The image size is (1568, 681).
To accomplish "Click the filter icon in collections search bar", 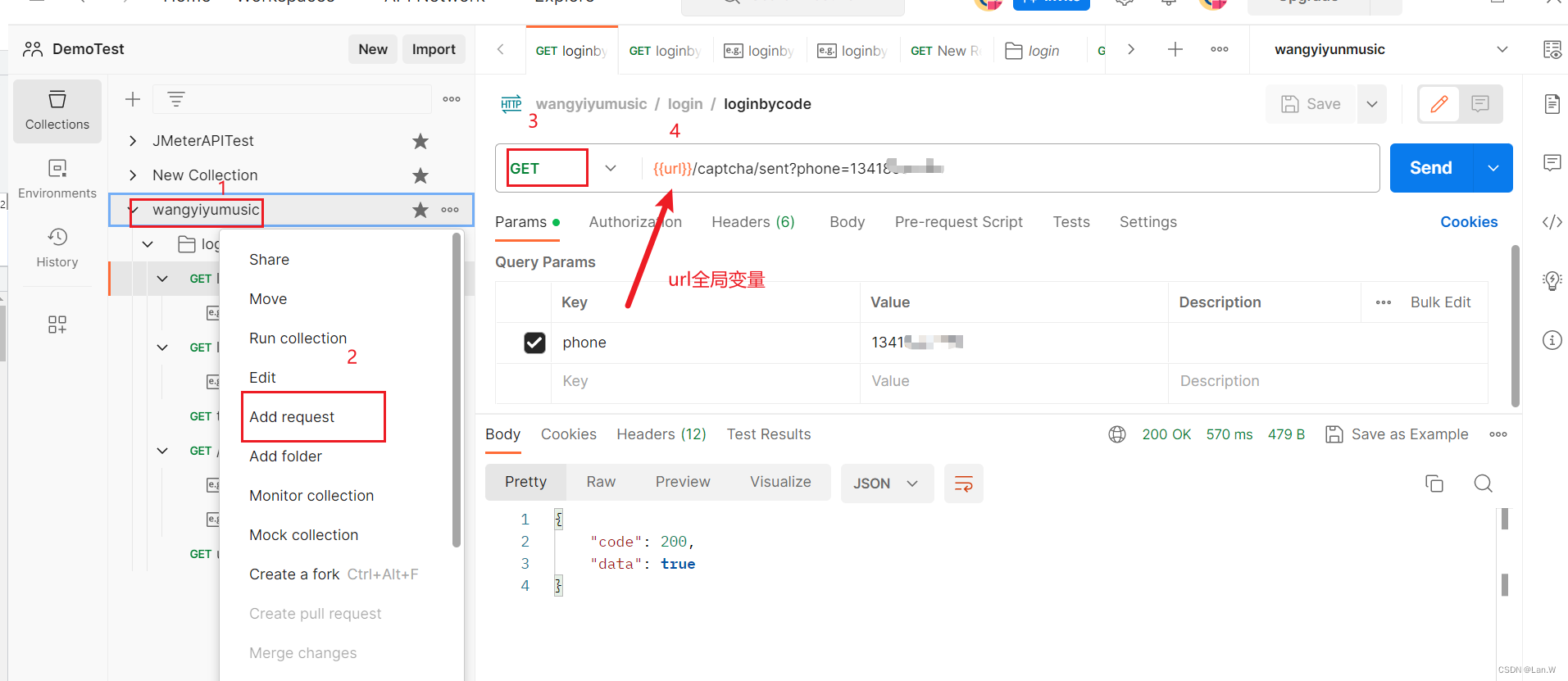I will point(176,99).
